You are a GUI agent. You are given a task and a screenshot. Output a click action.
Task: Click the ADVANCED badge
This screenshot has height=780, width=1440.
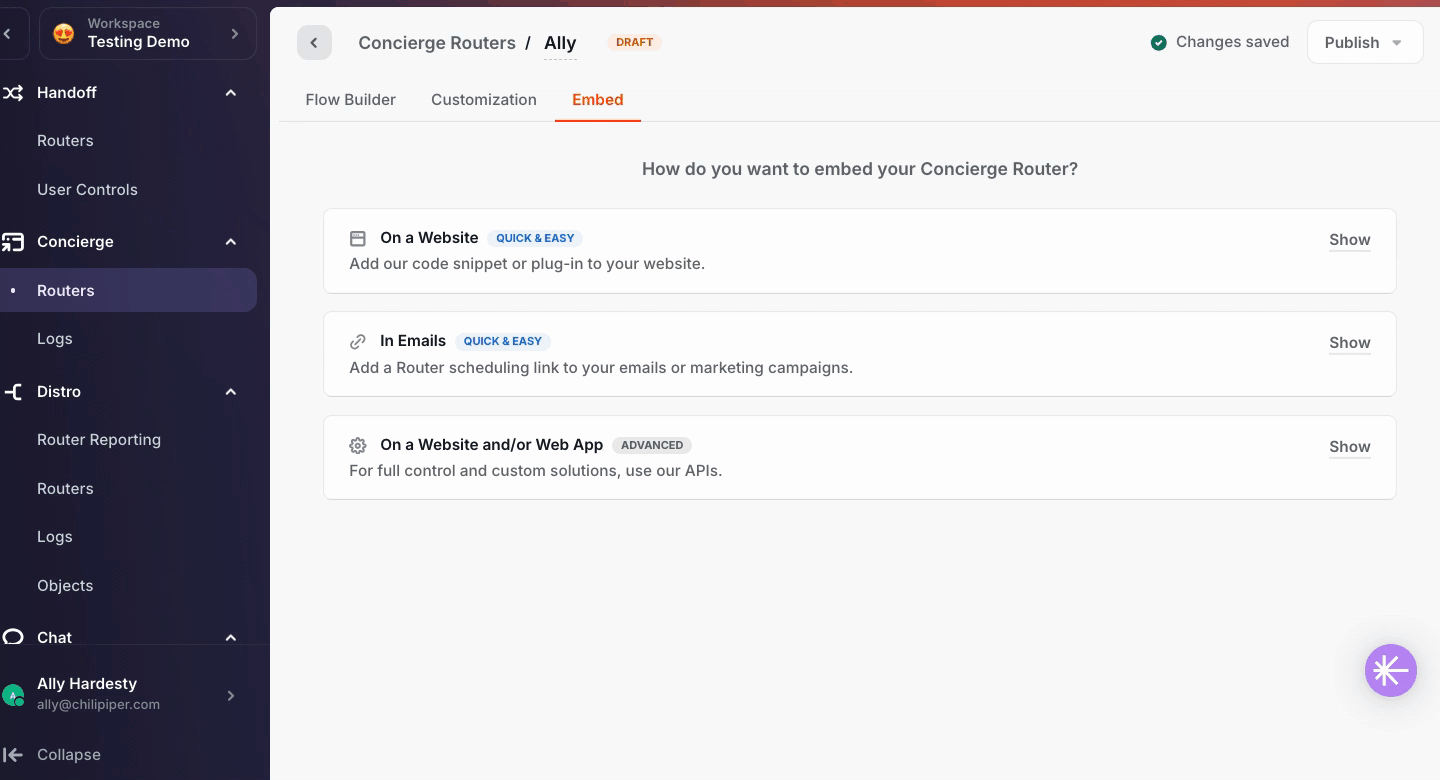652,445
